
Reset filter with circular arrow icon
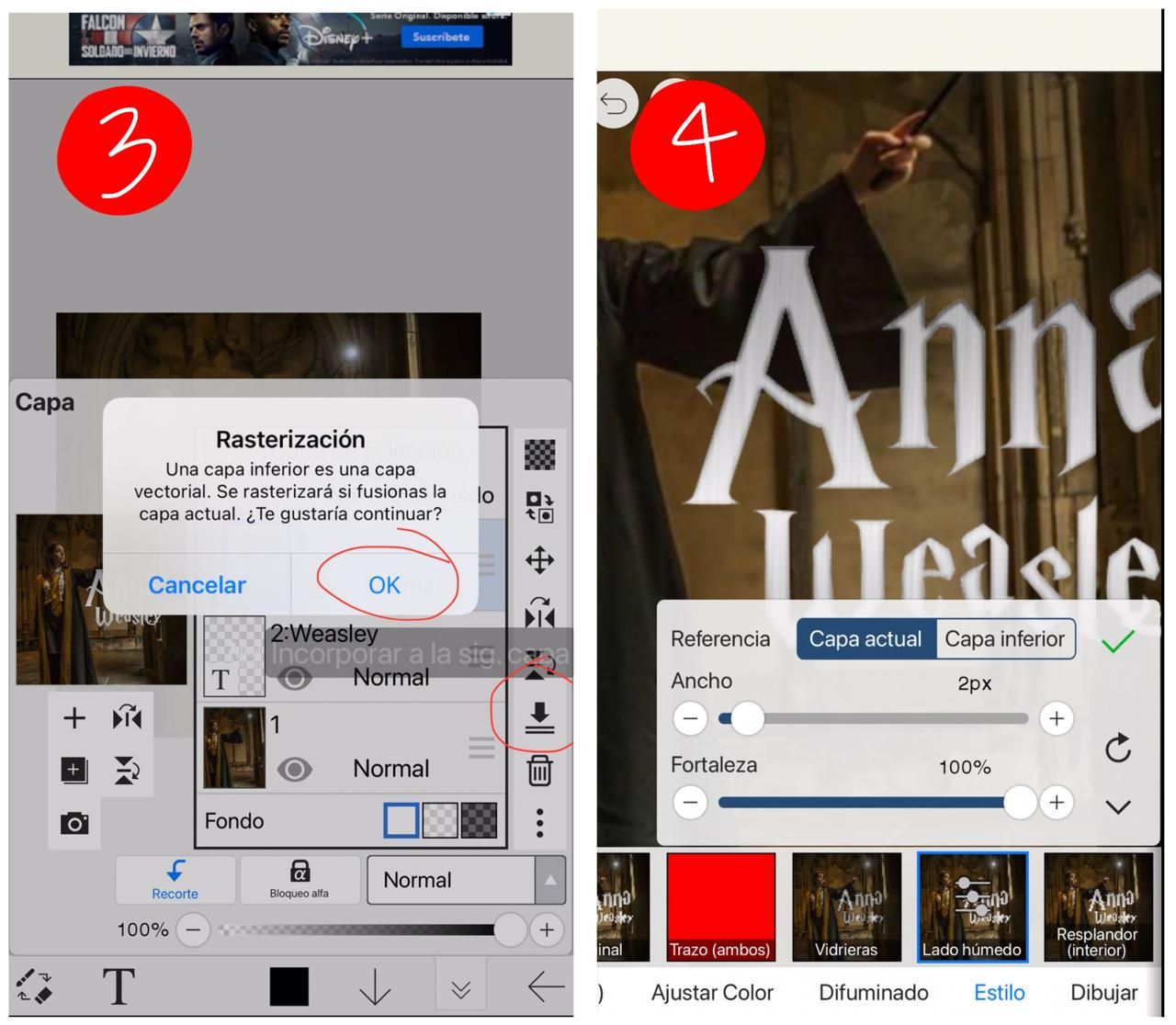(x=1118, y=749)
